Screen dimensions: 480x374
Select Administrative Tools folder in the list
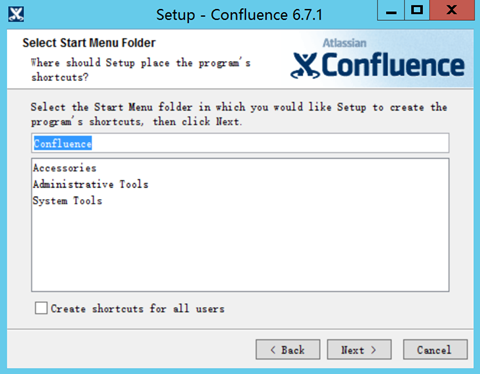91,184
